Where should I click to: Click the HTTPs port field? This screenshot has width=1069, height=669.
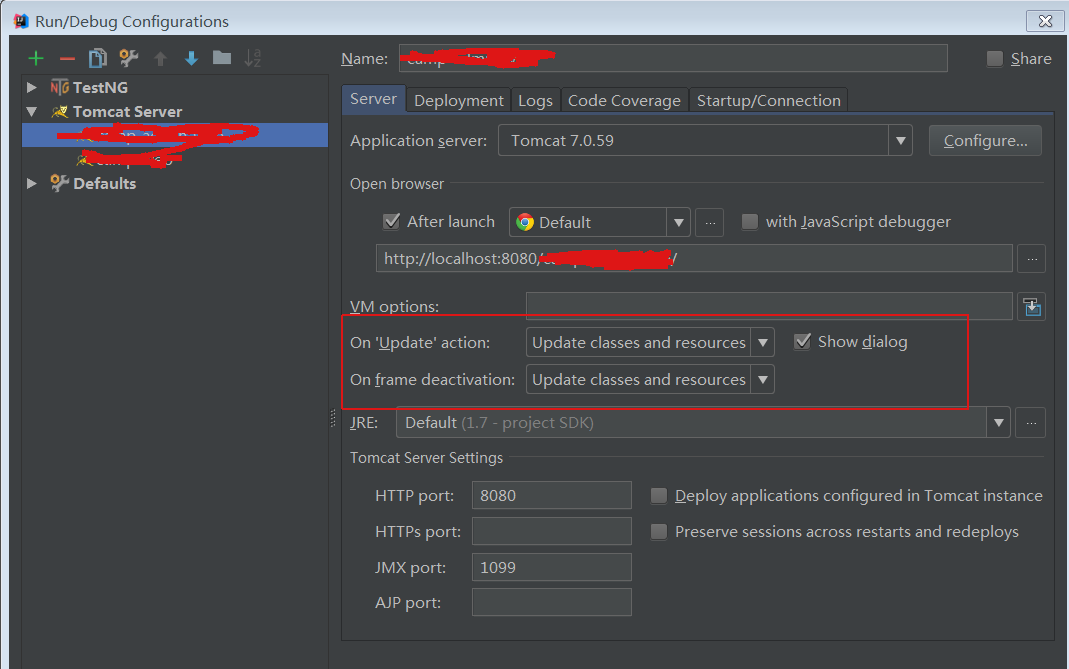coord(552,531)
